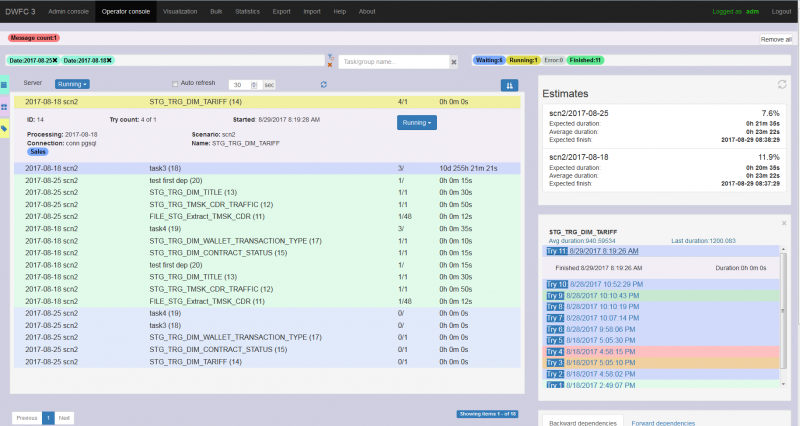Filter by Running:1 status badge
The width and height of the screenshot is (800, 426).
(523, 60)
